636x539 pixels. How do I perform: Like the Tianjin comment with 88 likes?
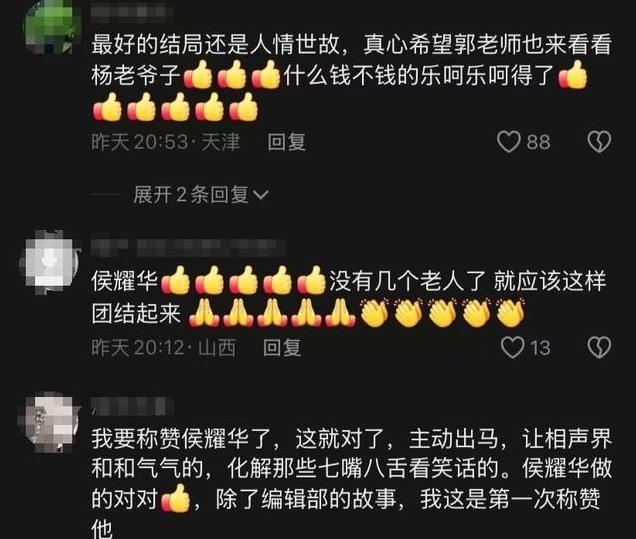[x=509, y=142]
